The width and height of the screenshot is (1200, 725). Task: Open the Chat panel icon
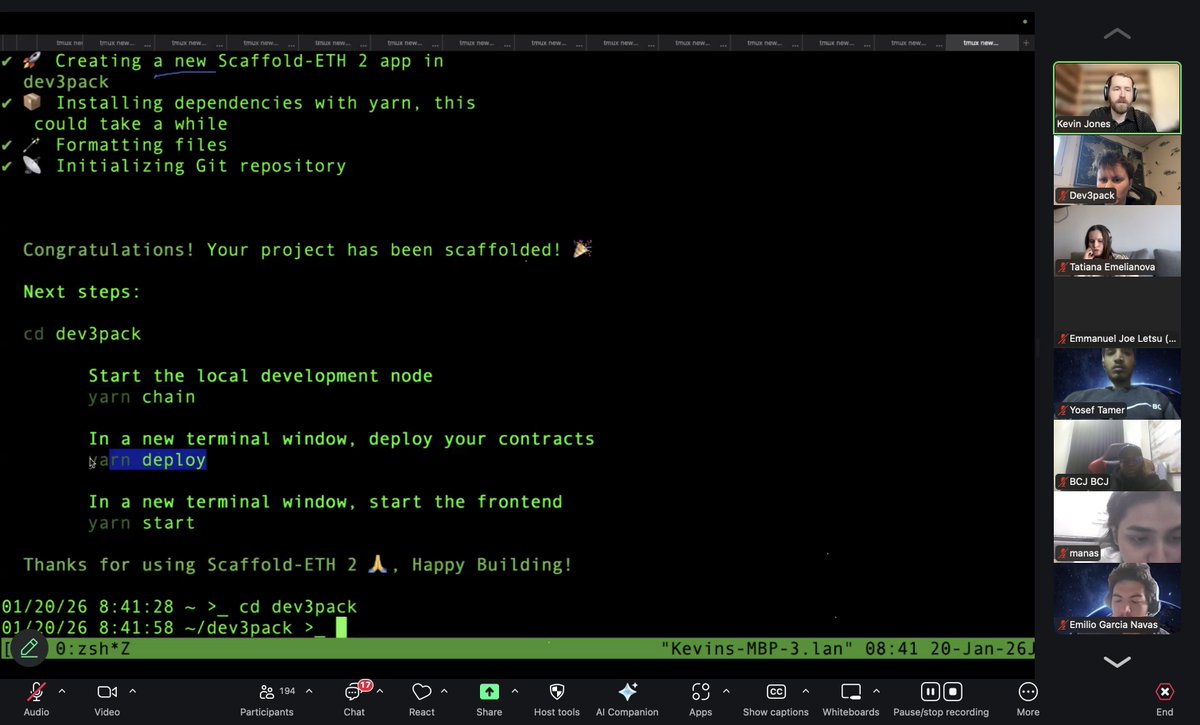tap(354, 691)
